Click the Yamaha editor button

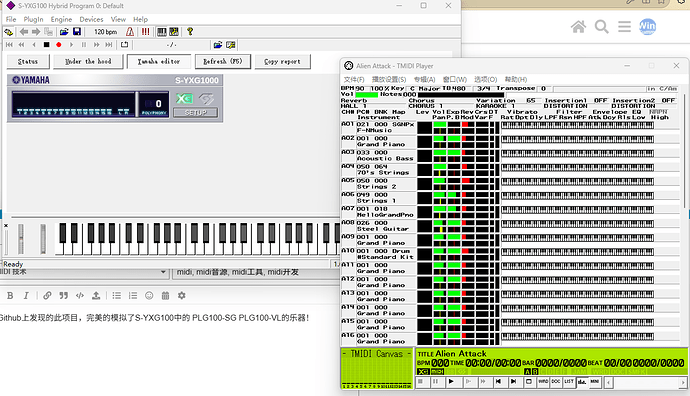159,62
